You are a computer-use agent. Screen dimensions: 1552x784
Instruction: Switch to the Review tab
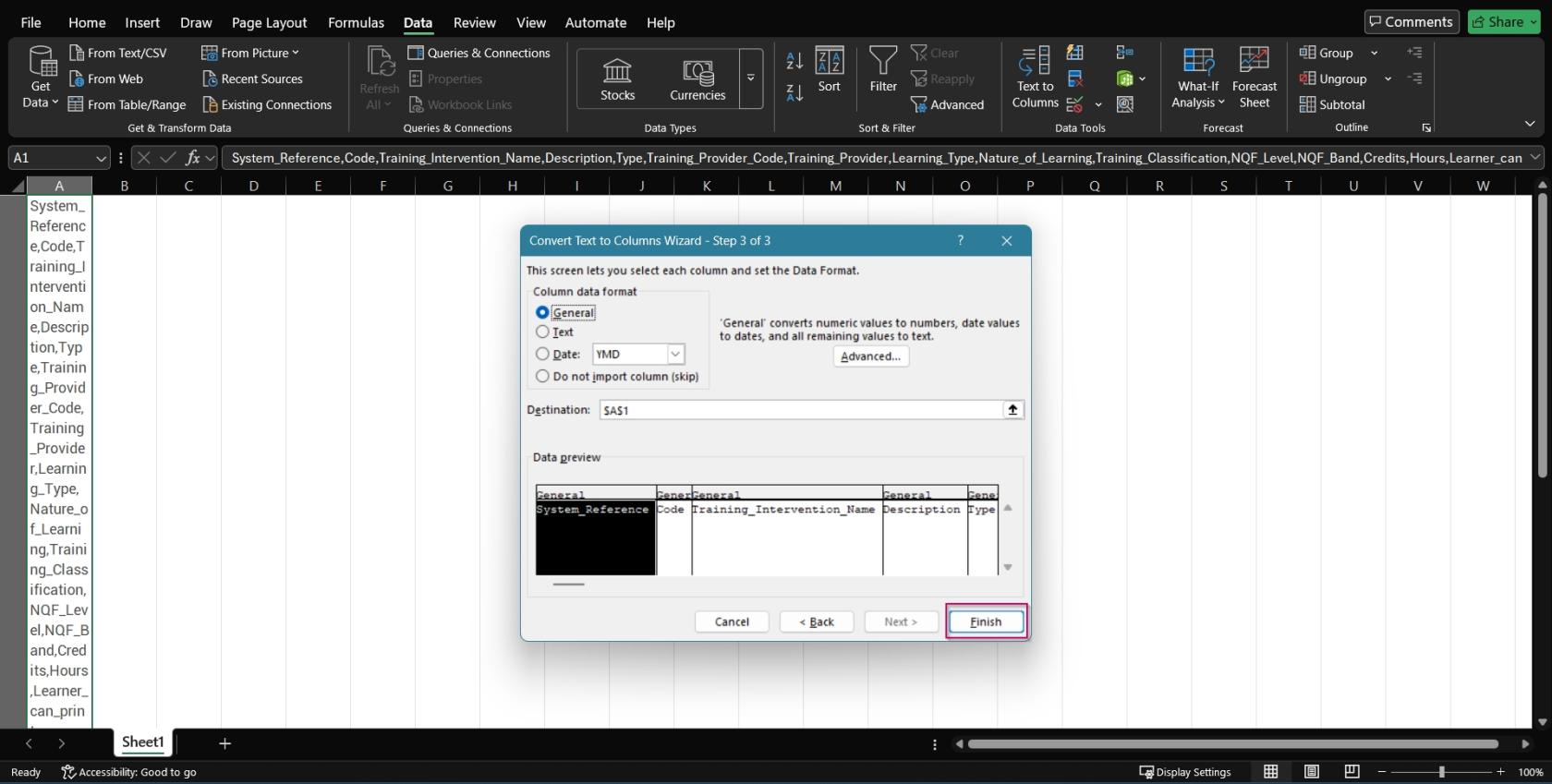point(474,22)
